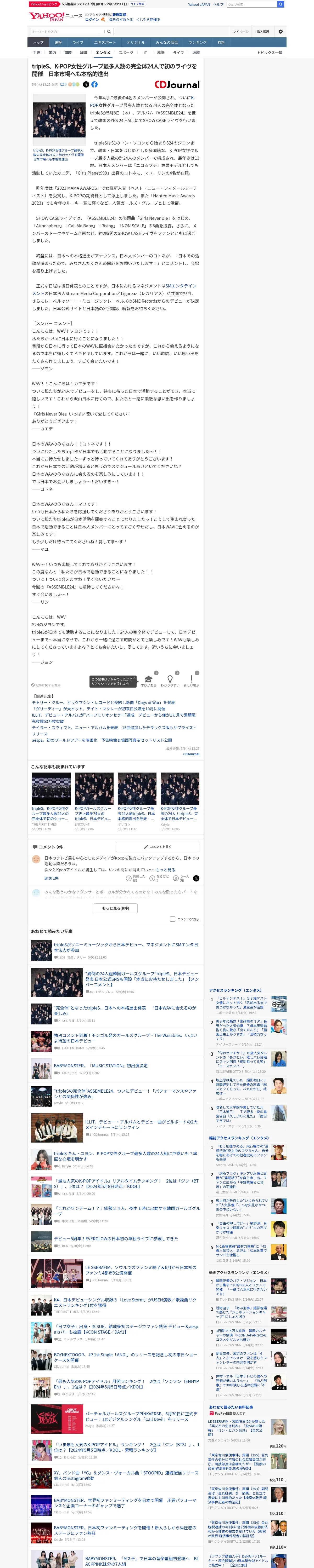
Task: Open settings via the gear icon
Action: (x=281, y=32)
